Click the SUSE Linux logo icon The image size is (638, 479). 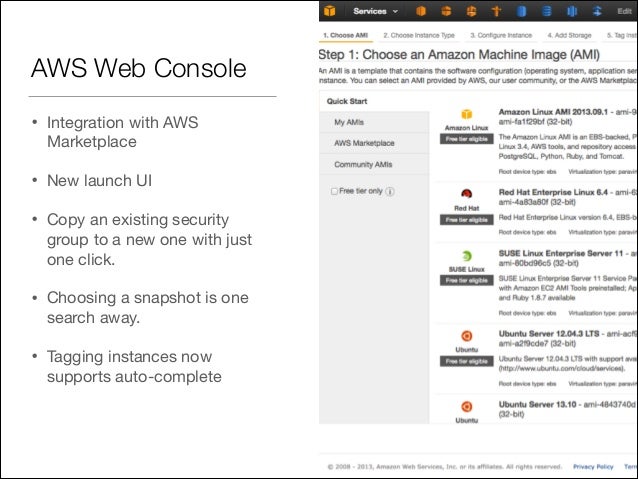[x=466, y=256]
